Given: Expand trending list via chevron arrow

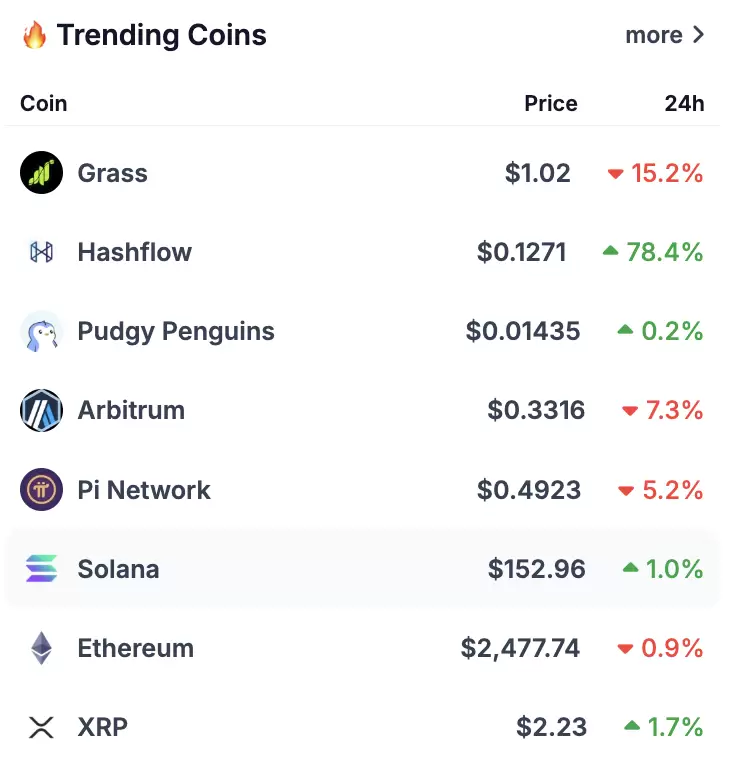Looking at the screenshot, I should point(699,35).
